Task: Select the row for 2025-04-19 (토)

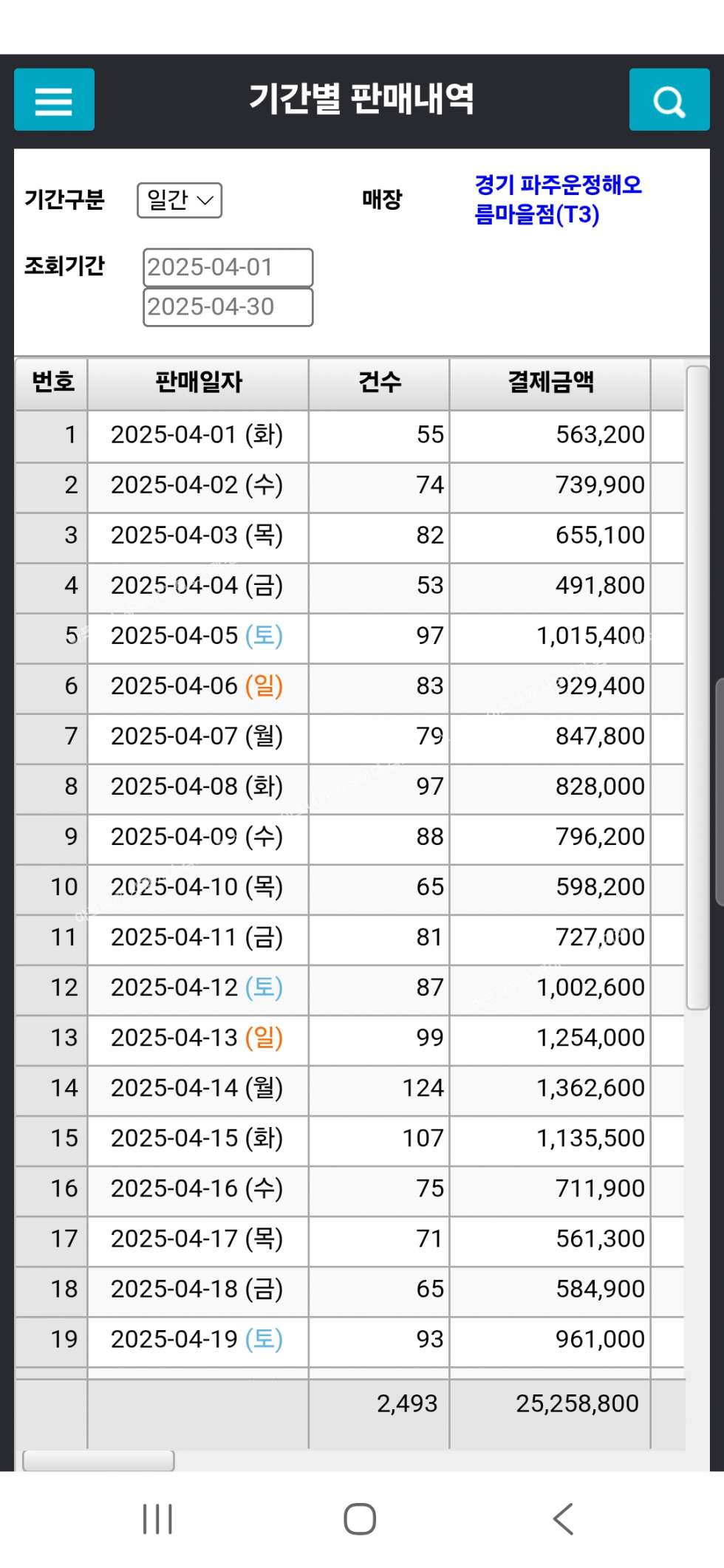Action: pyautogui.click(x=197, y=1339)
